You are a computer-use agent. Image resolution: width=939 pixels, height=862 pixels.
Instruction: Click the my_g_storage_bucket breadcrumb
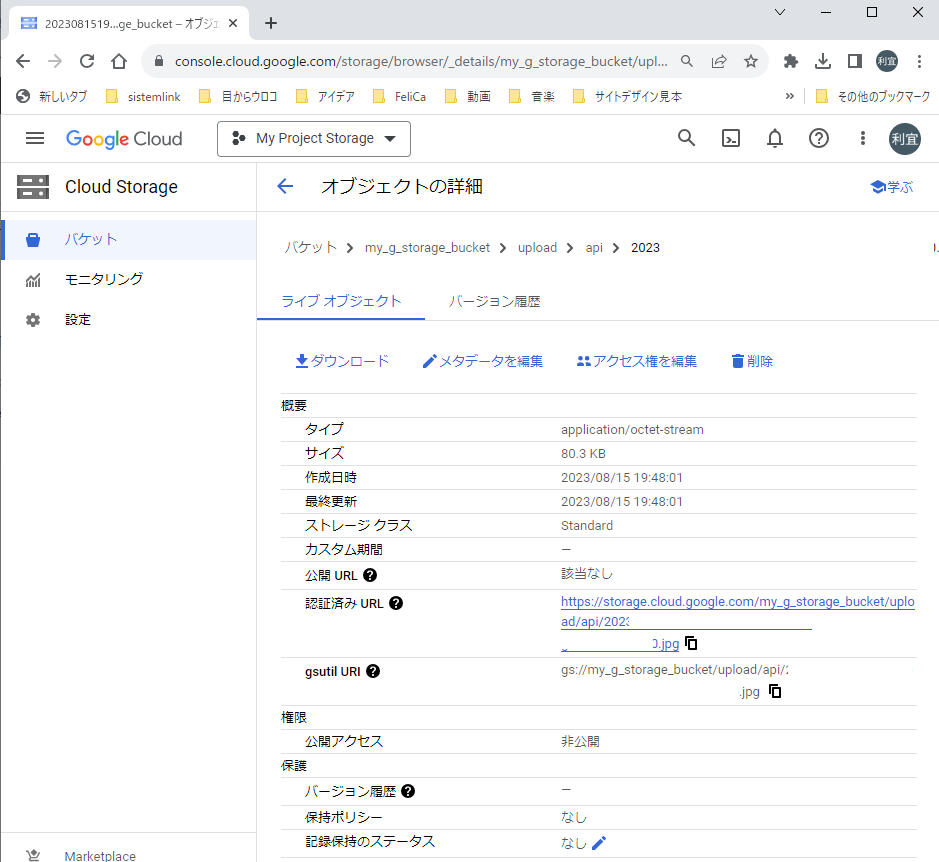point(427,247)
